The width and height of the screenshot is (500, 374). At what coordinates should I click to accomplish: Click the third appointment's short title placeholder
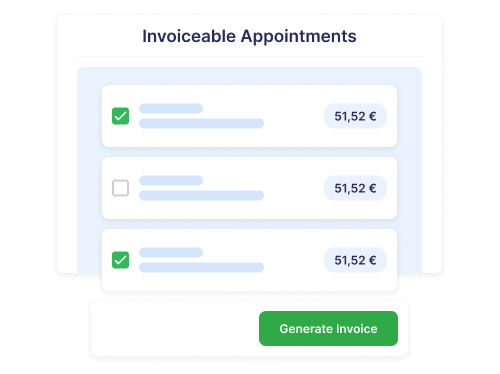point(171,252)
